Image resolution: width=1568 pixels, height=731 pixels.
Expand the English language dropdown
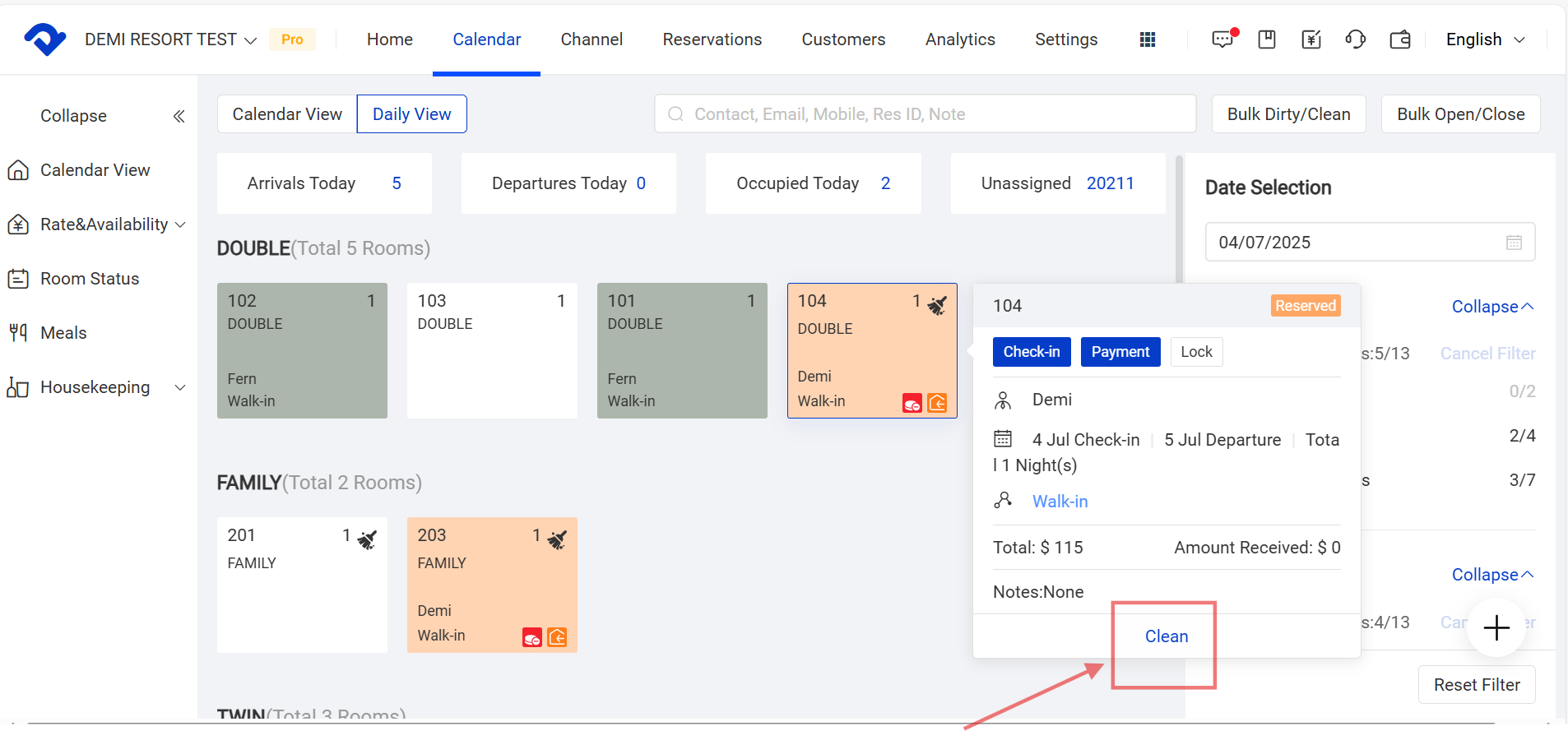[x=1485, y=39]
